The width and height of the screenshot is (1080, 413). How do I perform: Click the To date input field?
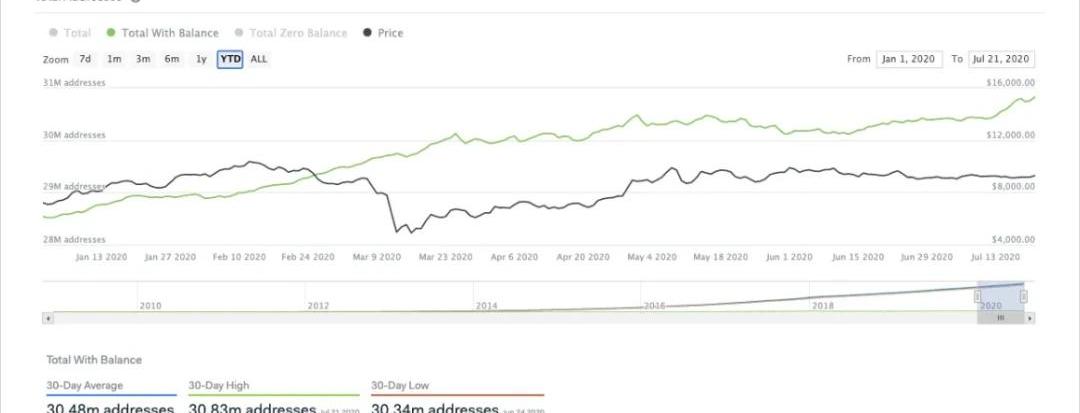[1001, 59]
